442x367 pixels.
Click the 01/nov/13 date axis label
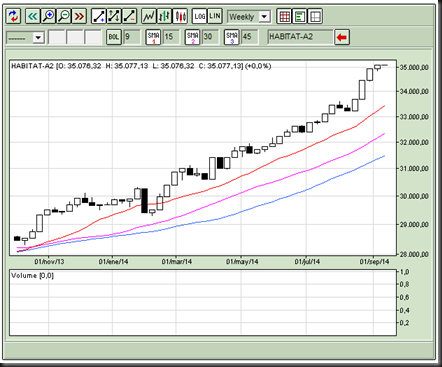point(49,262)
